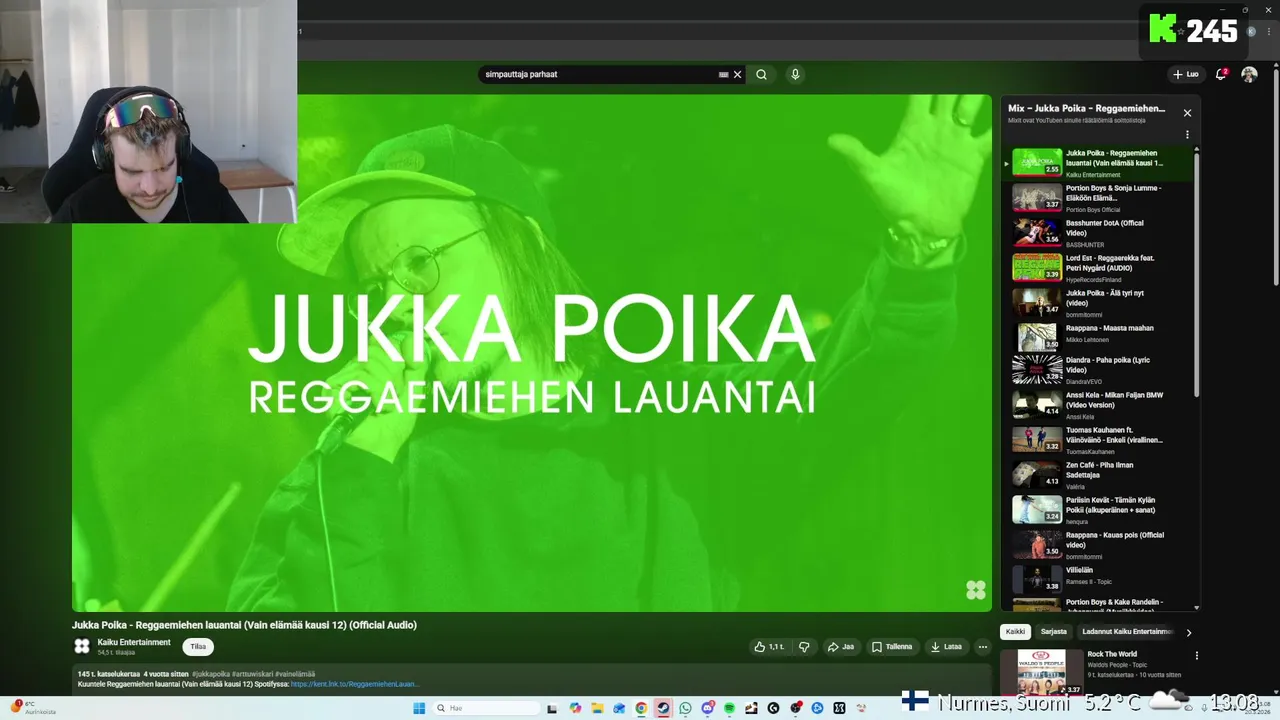The height and width of the screenshot is (720, 1280).
Task: Open the notifications bell
Action: (1221, 74)
